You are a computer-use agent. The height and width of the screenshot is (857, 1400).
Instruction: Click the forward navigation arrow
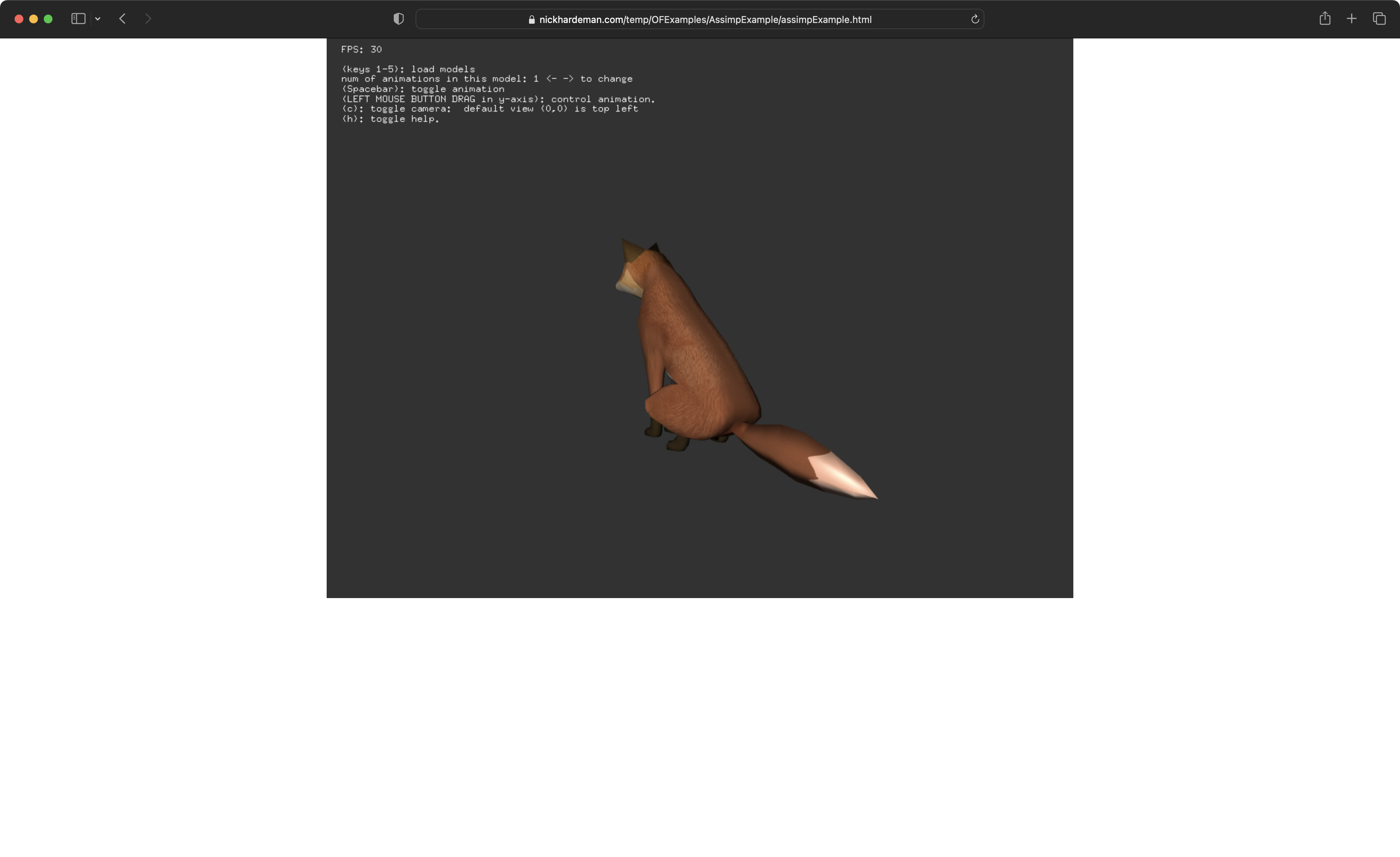point(148,19)
